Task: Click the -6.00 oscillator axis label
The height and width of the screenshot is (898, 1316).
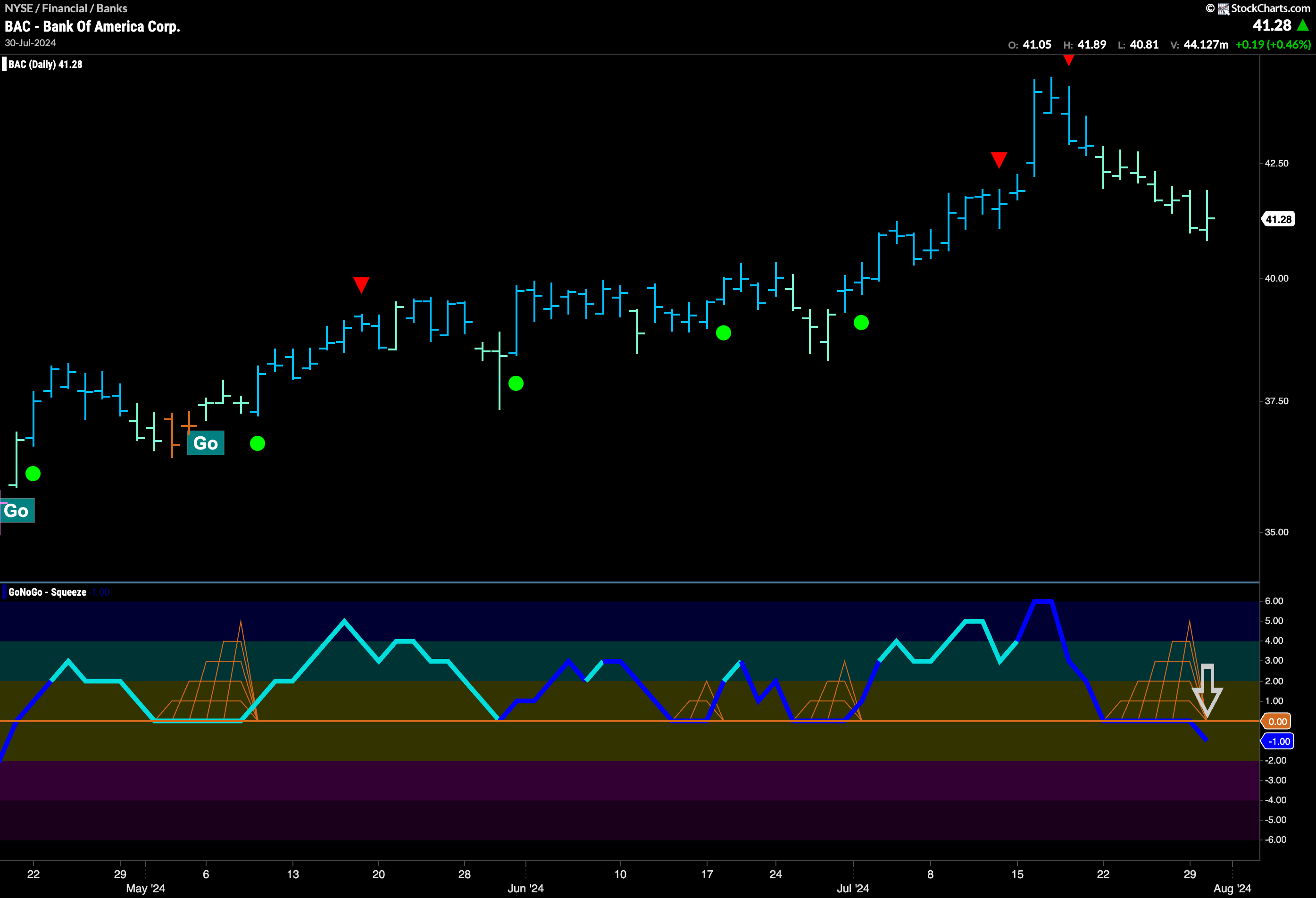Action: coord(1275,840)
